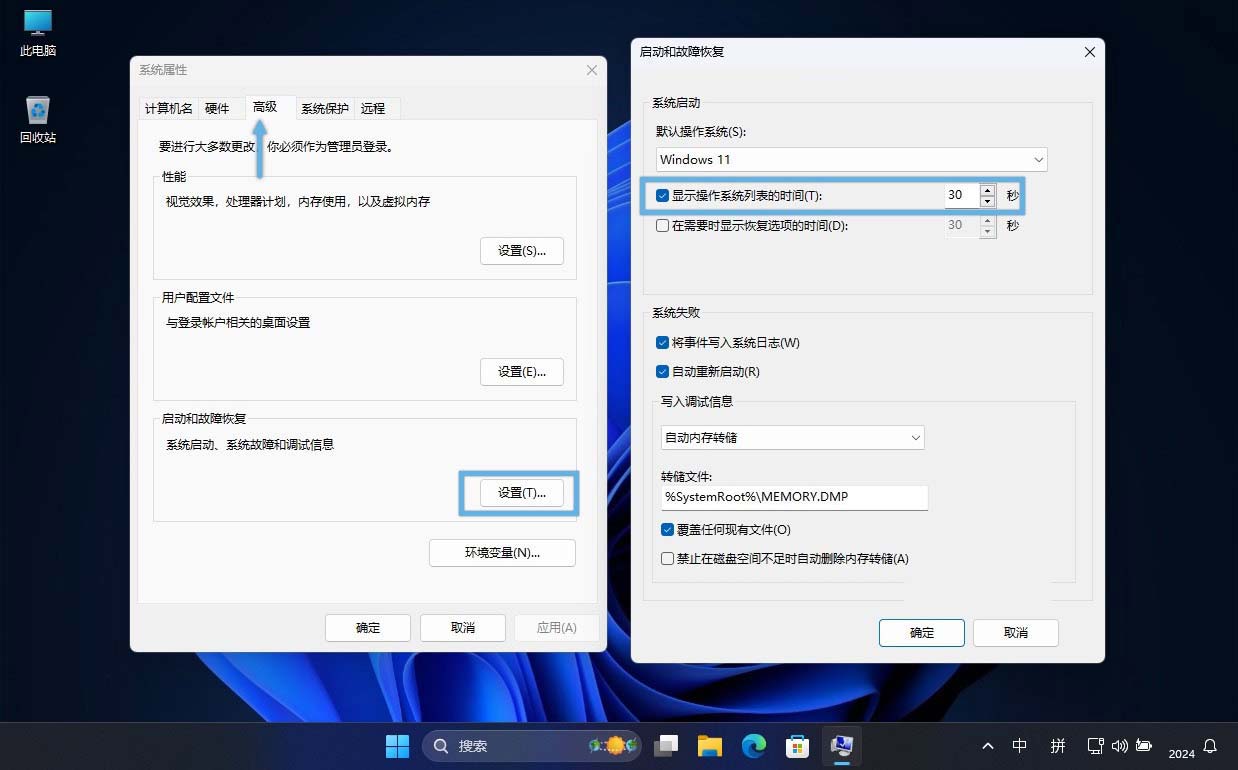Screen dimensions: 1238x770
Task: Switch to the 计算机名 tab
Action: (168, 108)
